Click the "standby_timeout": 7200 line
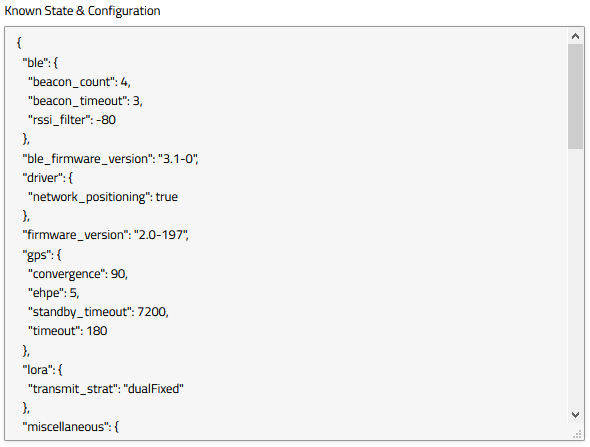The width and height of the screenshot is (590, 447). click(x=98, y=312)
